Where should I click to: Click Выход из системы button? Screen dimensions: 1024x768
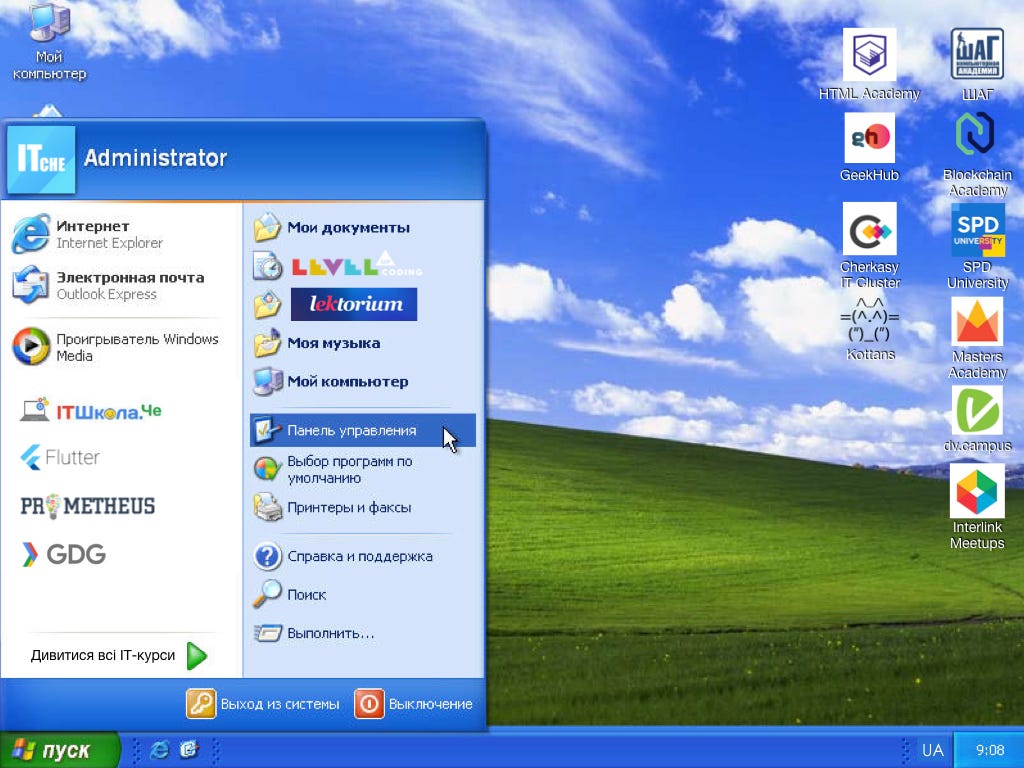click(263, 704)
